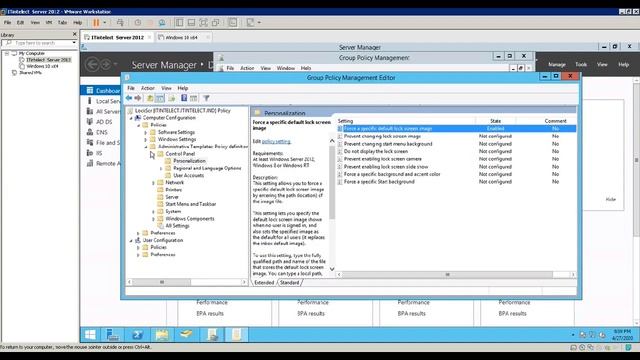
Task: Click the Up one level folder icon
Action: coord(150,98)
